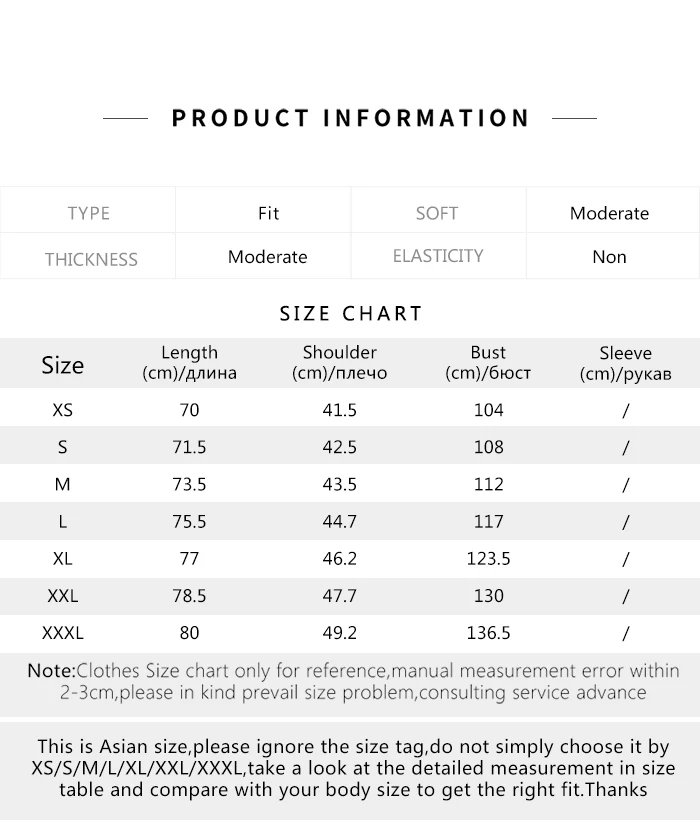Click the XL bust value 123.5

coord(488,558)
